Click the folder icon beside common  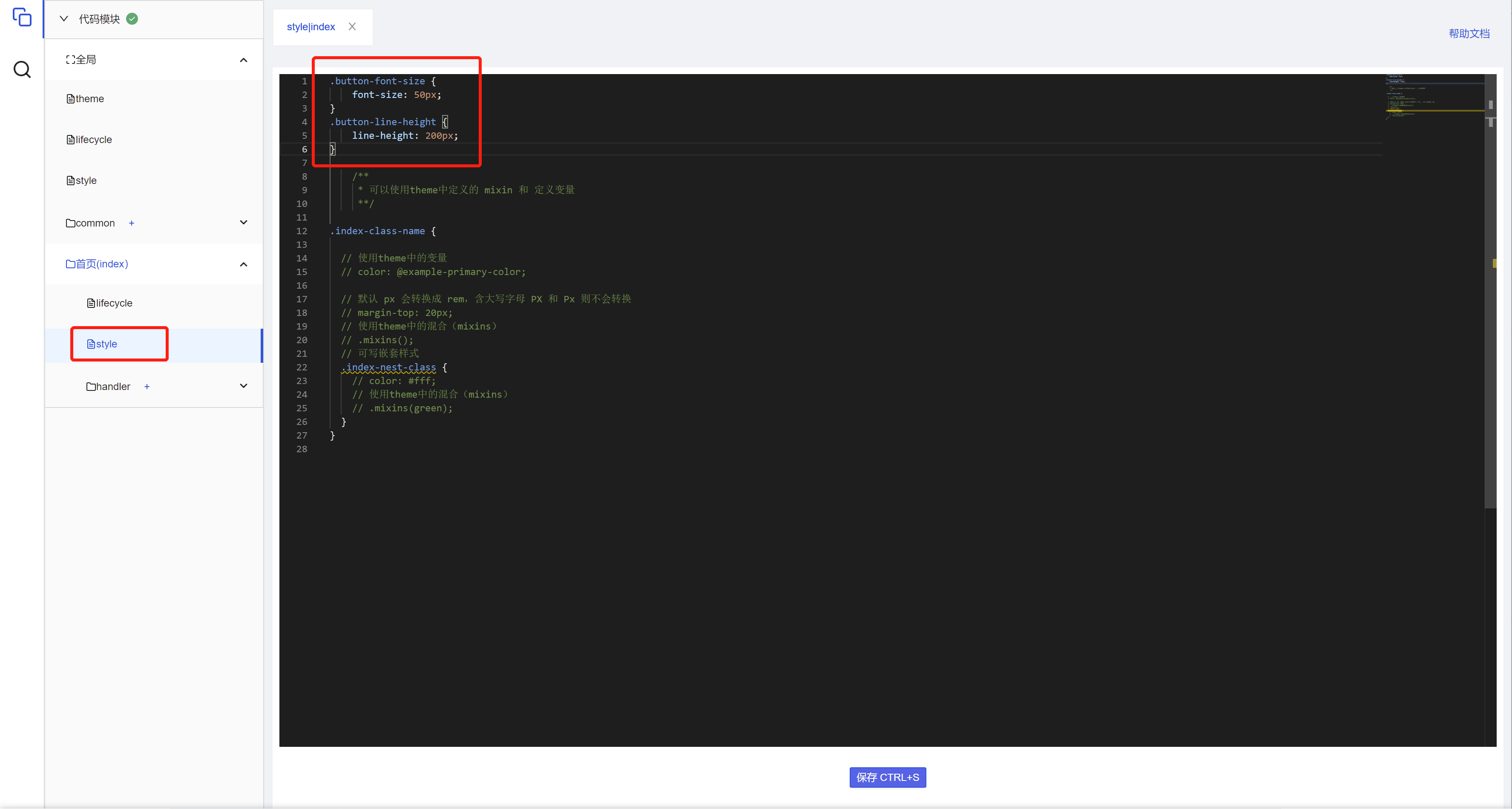pyautogui.click(x=70, y=223)
